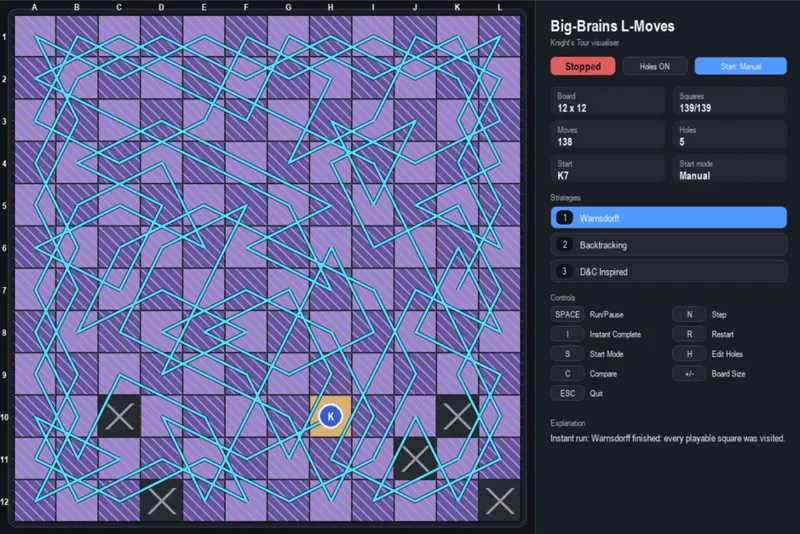Click the red Stopped status button

pyautogui.click(x=583, y=66)
